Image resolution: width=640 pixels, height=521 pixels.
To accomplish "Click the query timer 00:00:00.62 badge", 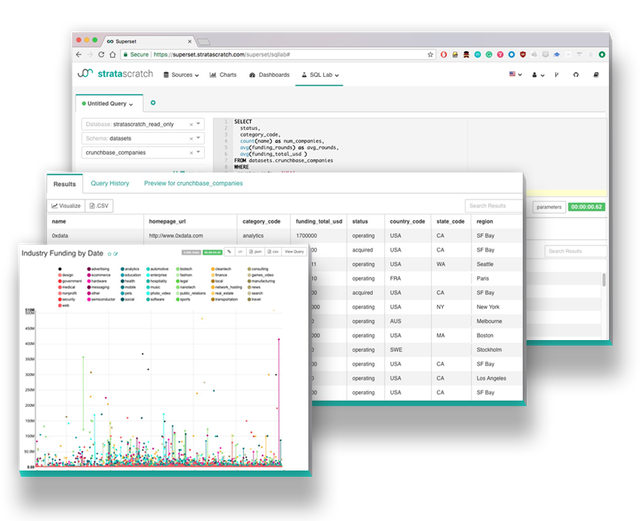I will (587, 207).
